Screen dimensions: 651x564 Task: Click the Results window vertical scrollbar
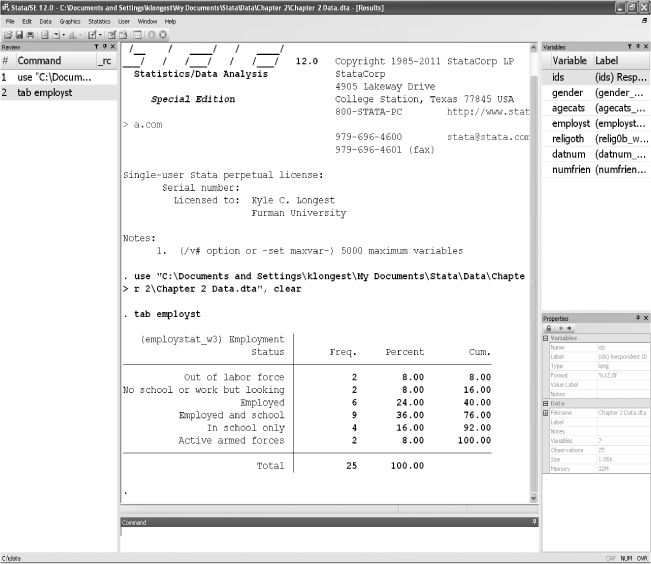tap(534, 270)
